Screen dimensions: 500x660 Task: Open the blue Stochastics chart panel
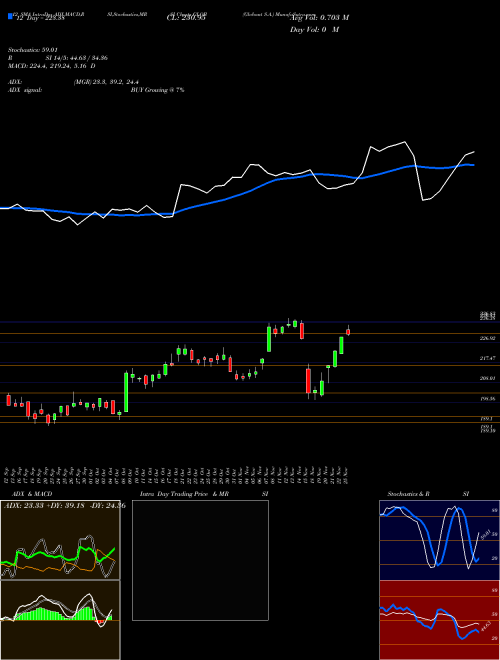[439, 540]
